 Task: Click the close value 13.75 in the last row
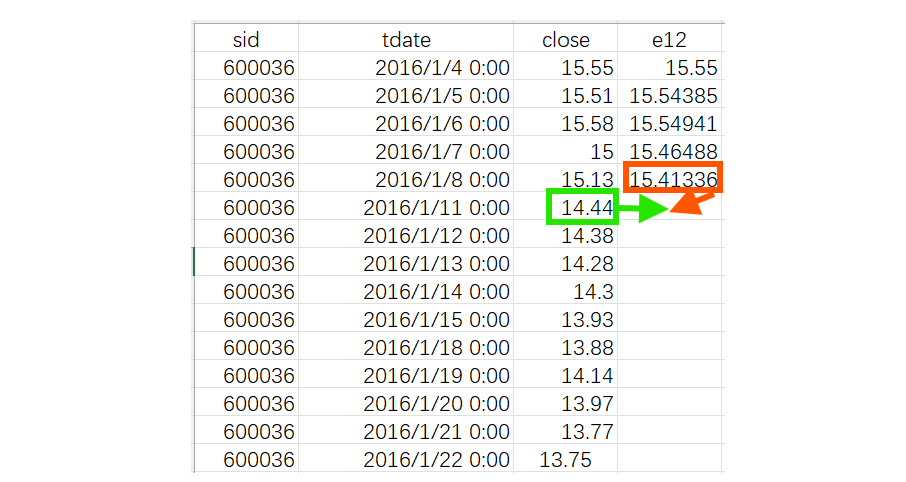(565, 459)
